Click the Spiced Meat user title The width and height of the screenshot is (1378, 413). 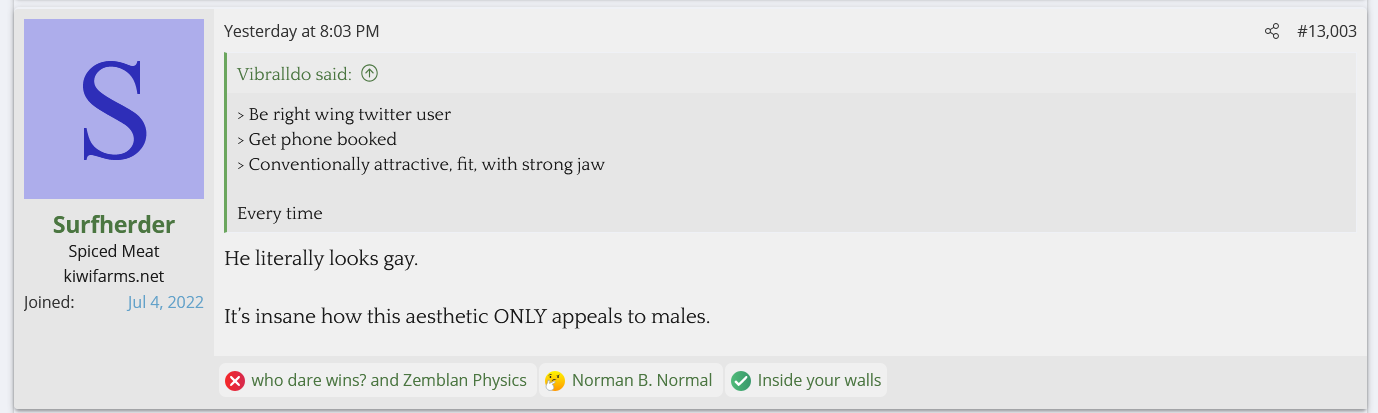click(114, 252)
